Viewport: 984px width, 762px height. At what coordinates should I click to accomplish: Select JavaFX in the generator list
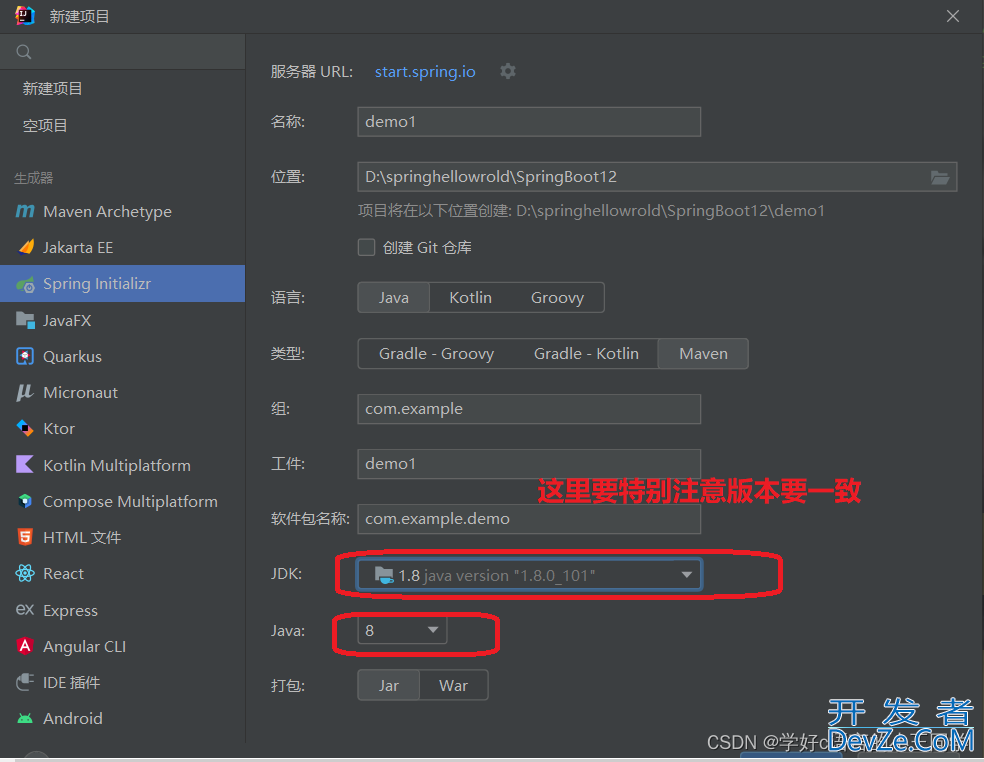[x=122, y=320]
